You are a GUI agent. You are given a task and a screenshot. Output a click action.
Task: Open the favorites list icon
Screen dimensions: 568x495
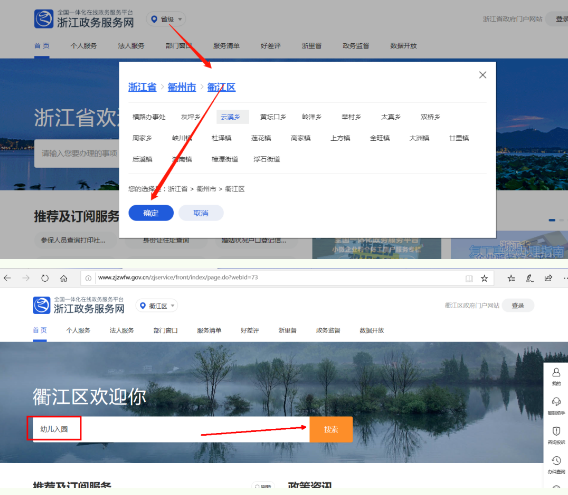click(511, 278)
